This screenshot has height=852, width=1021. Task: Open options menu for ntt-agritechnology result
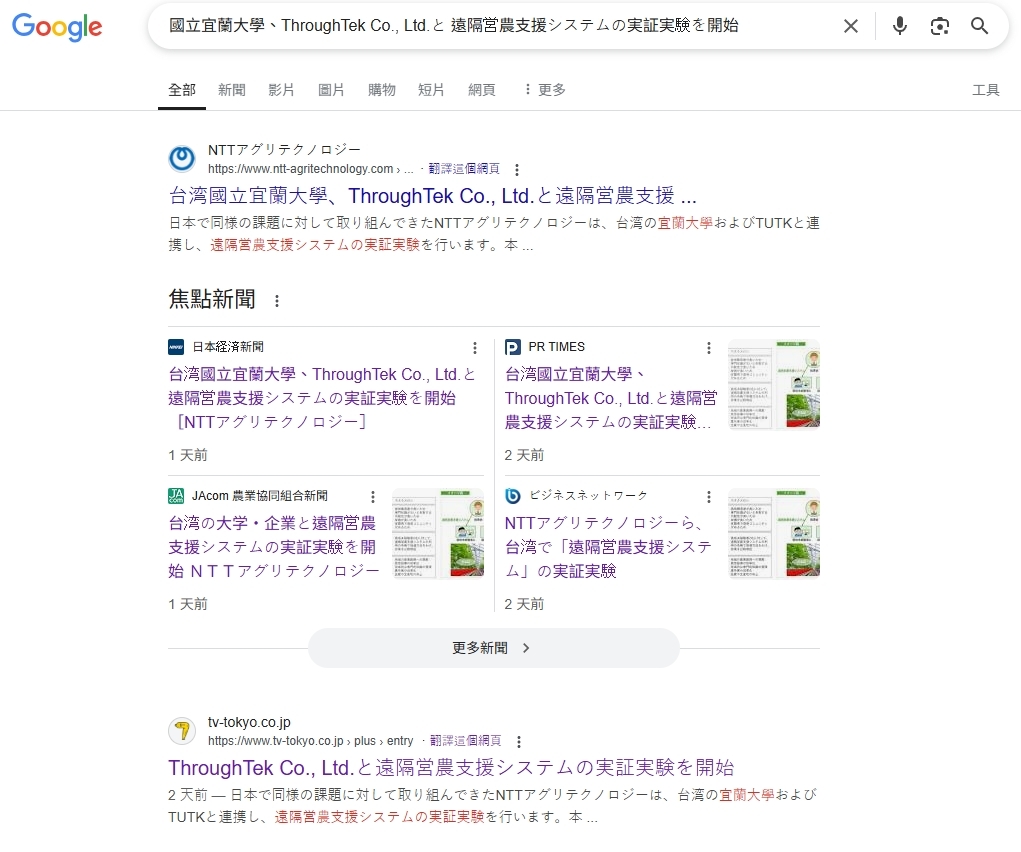517,170
